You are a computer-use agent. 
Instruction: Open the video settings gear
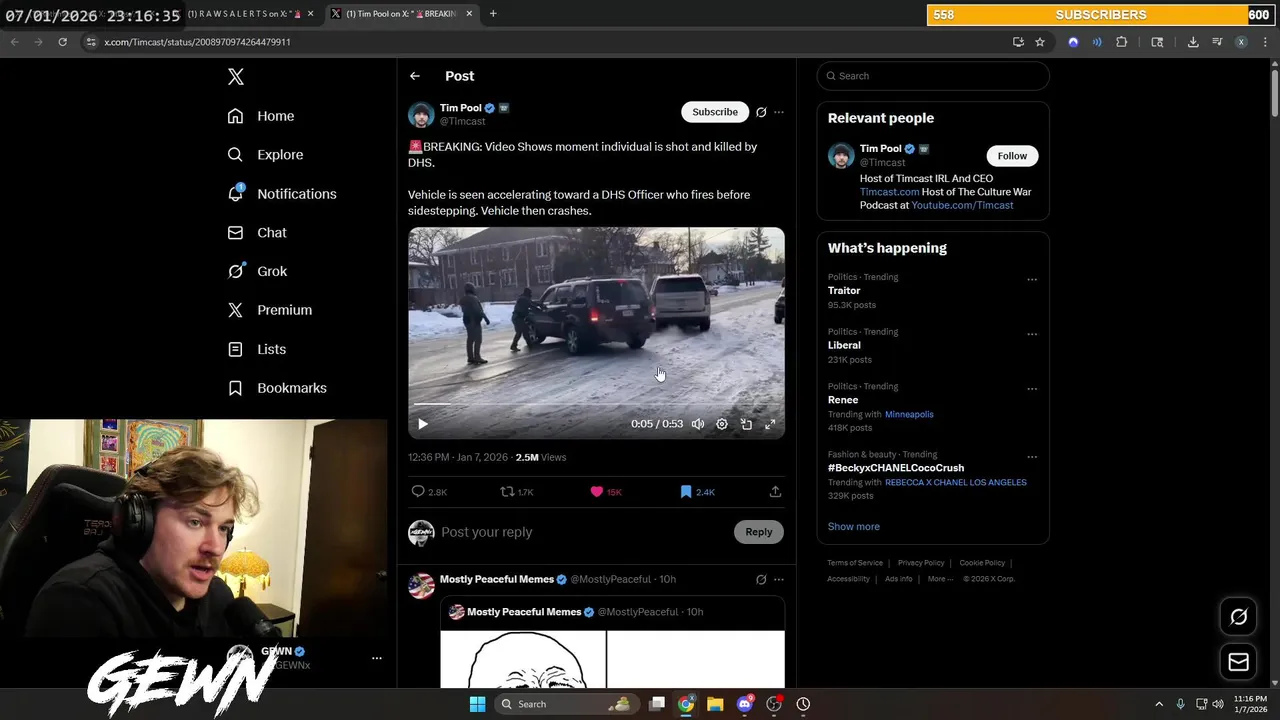722,424
